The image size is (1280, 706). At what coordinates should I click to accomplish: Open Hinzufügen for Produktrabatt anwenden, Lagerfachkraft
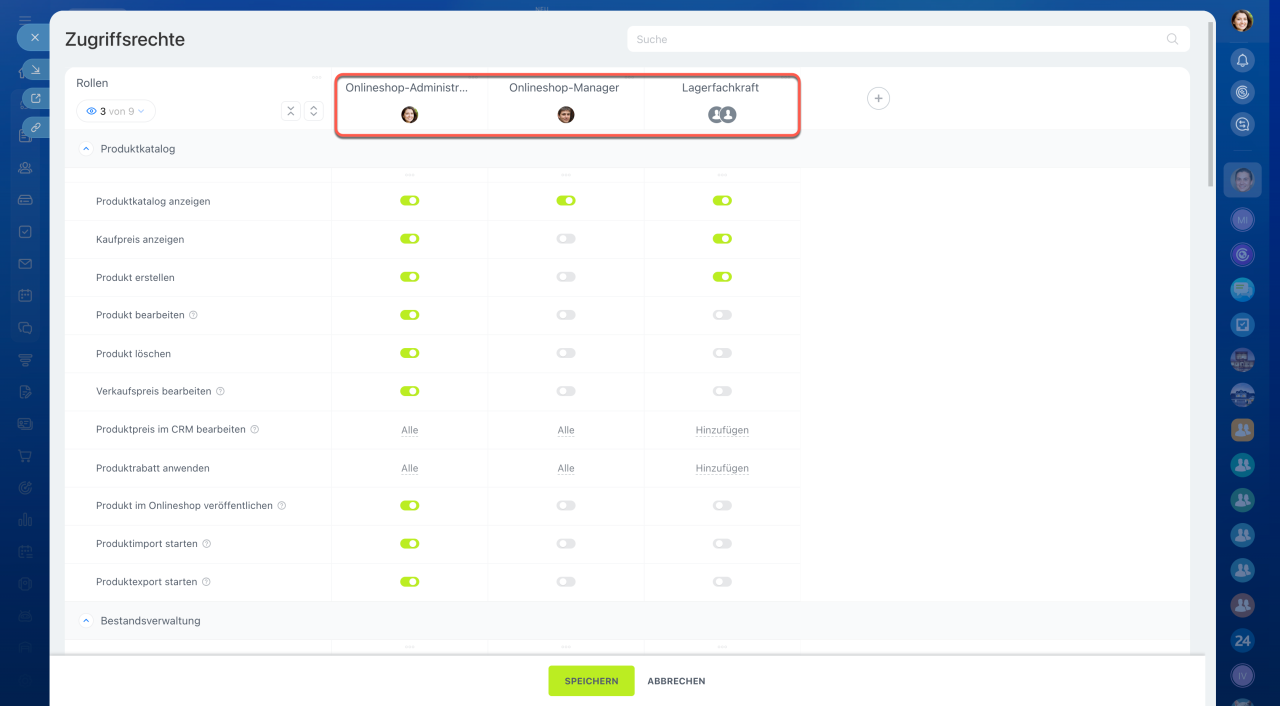[x=722, y=468]
